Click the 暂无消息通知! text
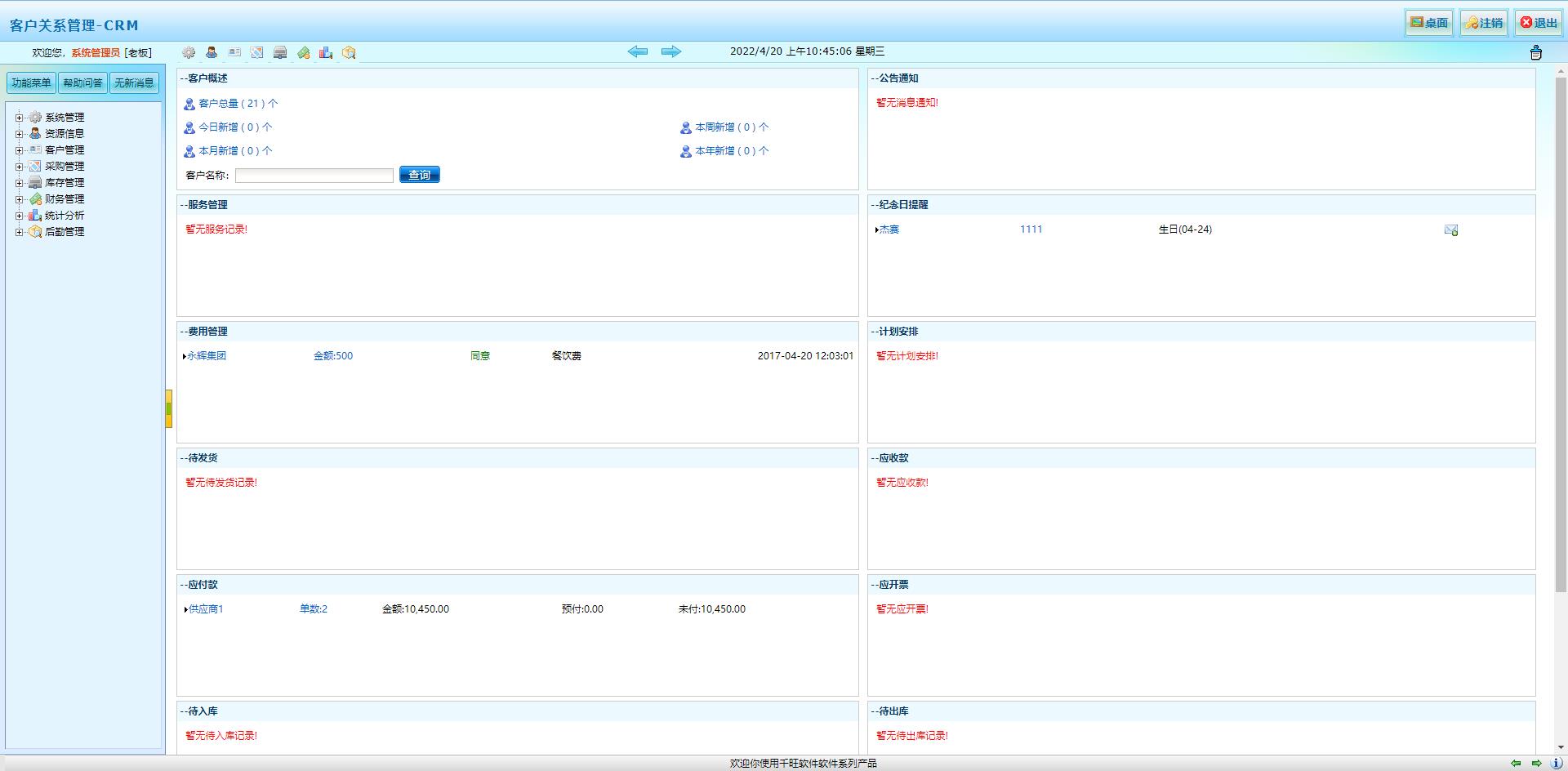The width and height of the screenshot is (1568, 771). (x=907, y=103)
